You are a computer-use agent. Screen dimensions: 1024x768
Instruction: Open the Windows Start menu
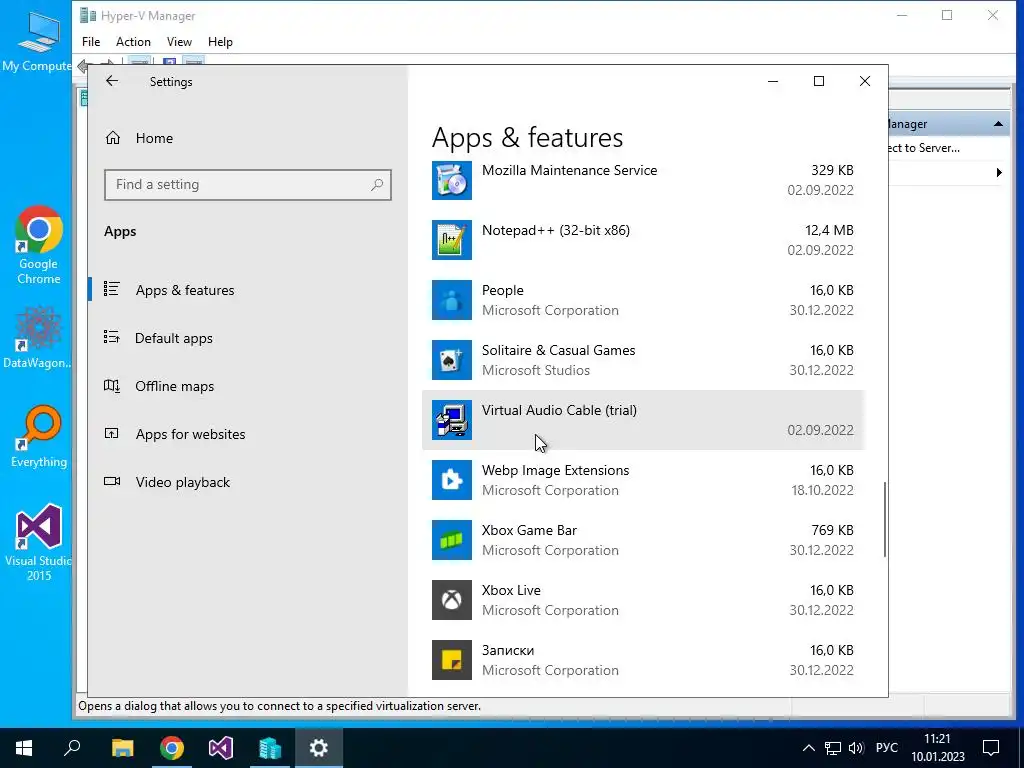pyautogui.click(x=24, y=748)
